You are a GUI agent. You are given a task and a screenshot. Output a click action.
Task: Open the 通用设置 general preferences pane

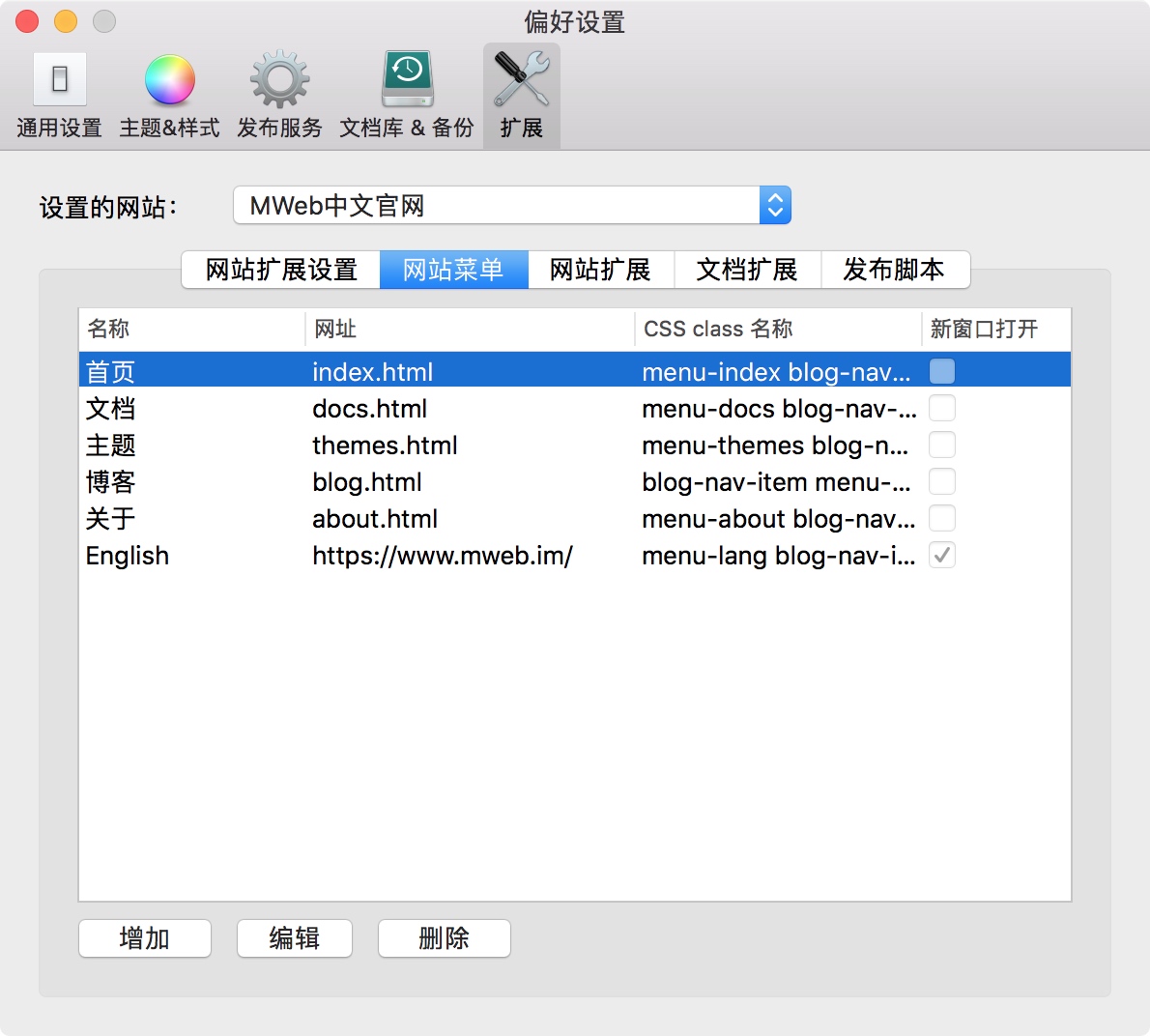pyautogui.click(x=59, y=96)
